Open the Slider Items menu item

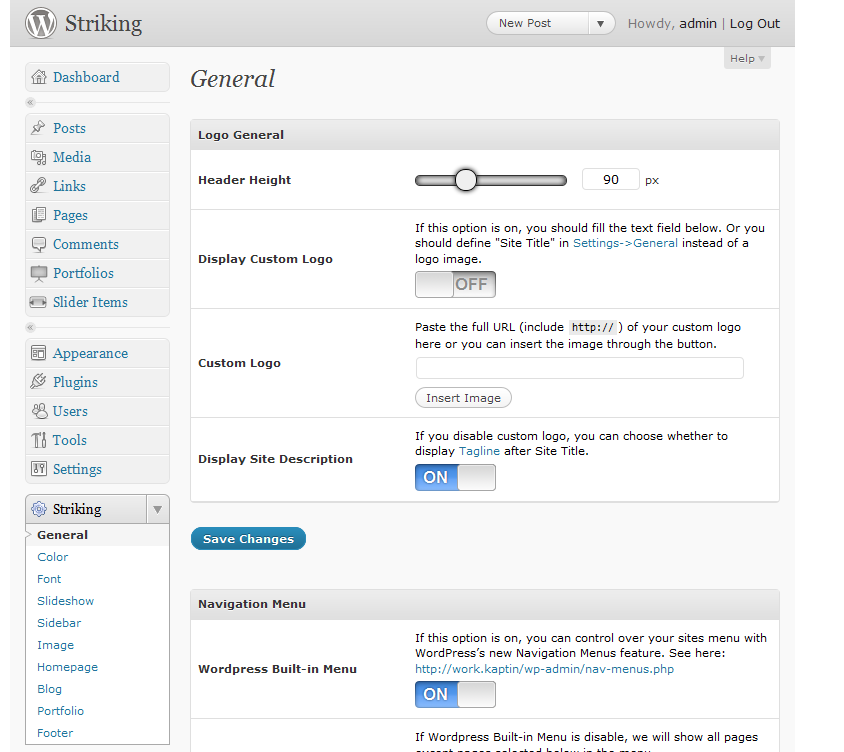pyautogui.click(x=97, y=302)
